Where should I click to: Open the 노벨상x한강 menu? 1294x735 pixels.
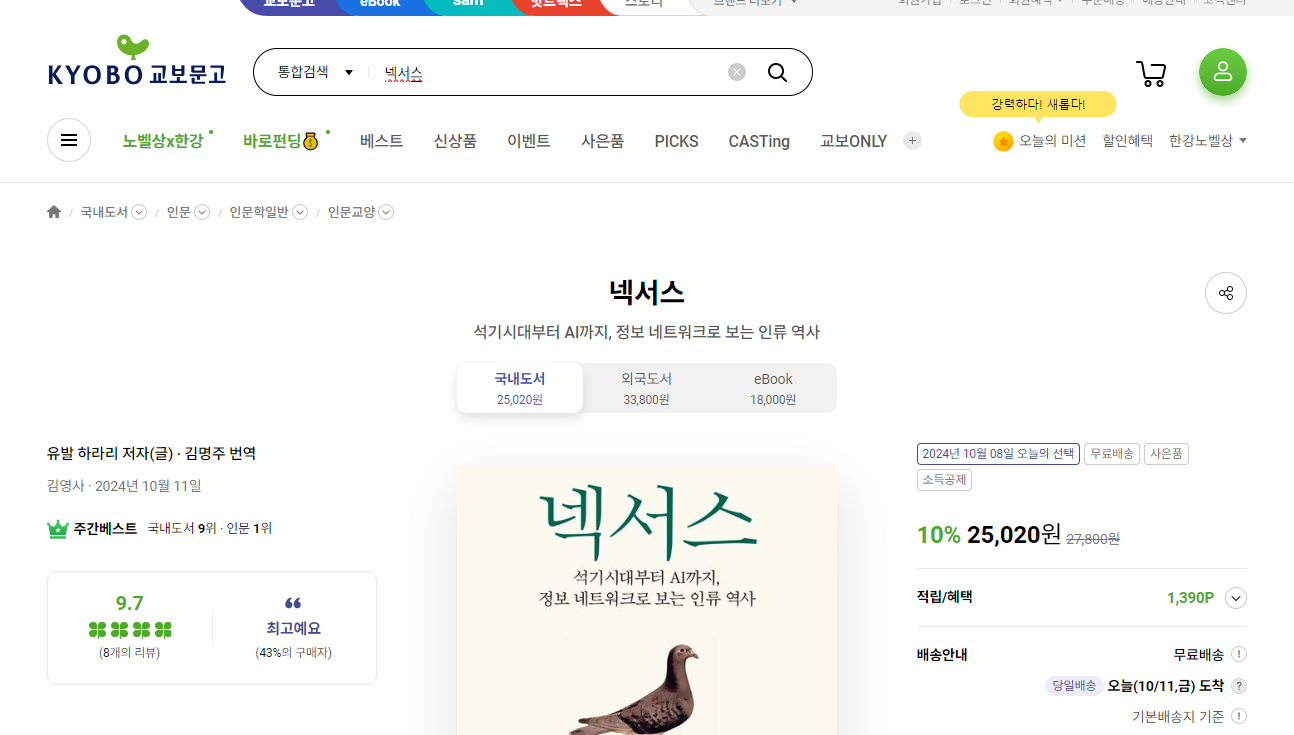coord(163,141)
